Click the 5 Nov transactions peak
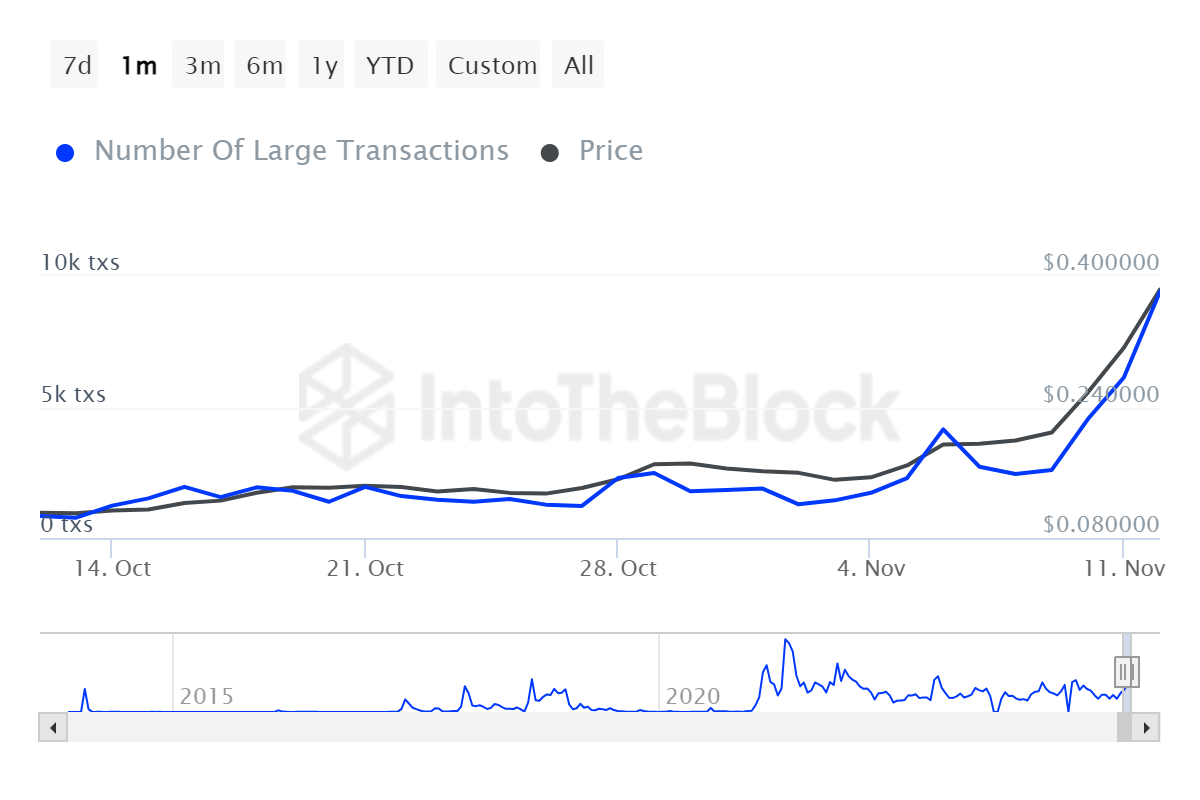Viewport: 1200px width, 800px height. pyautogui.click(x=943, y=429)
